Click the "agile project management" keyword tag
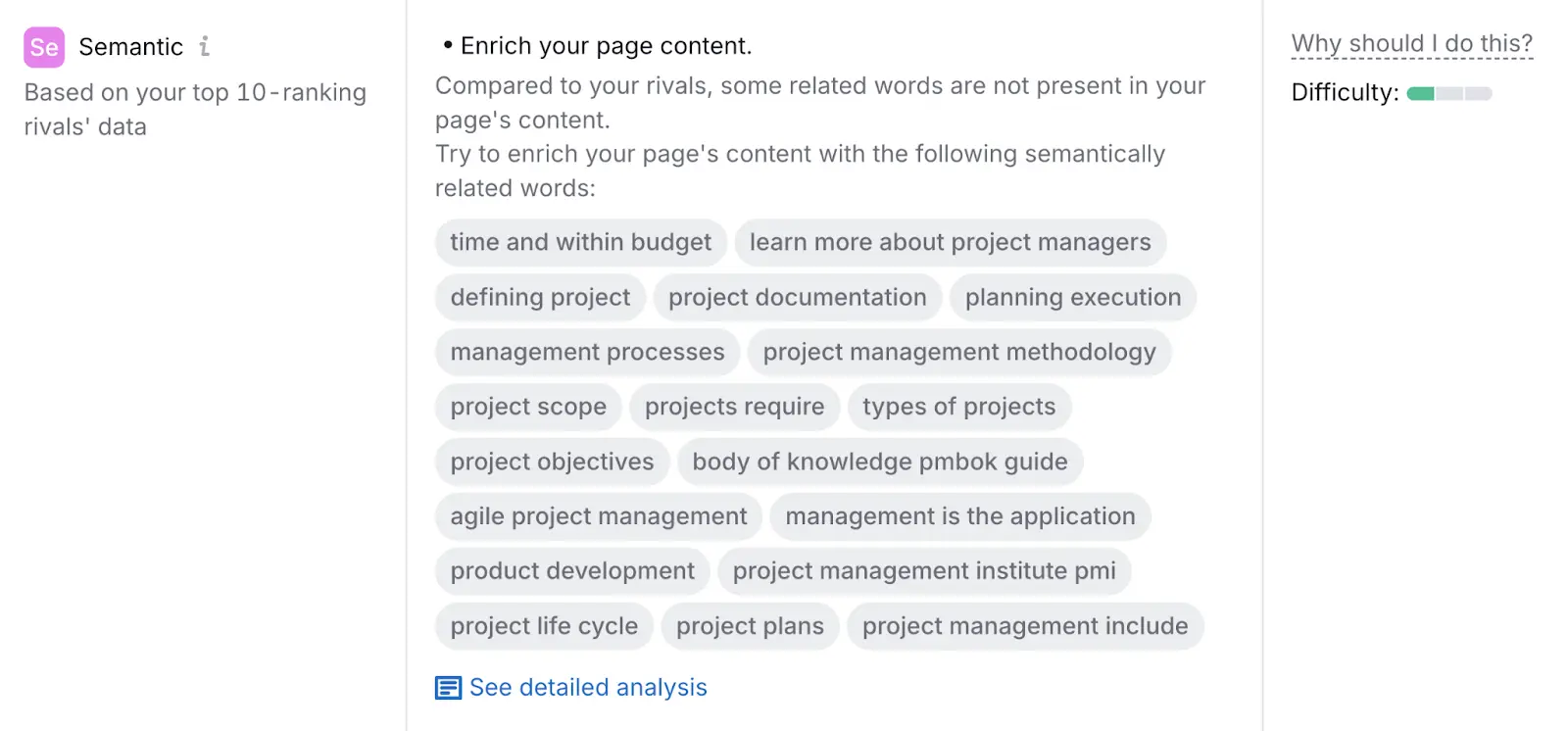This screenshot has height=731, width=1568. click(x=598, y=516)
